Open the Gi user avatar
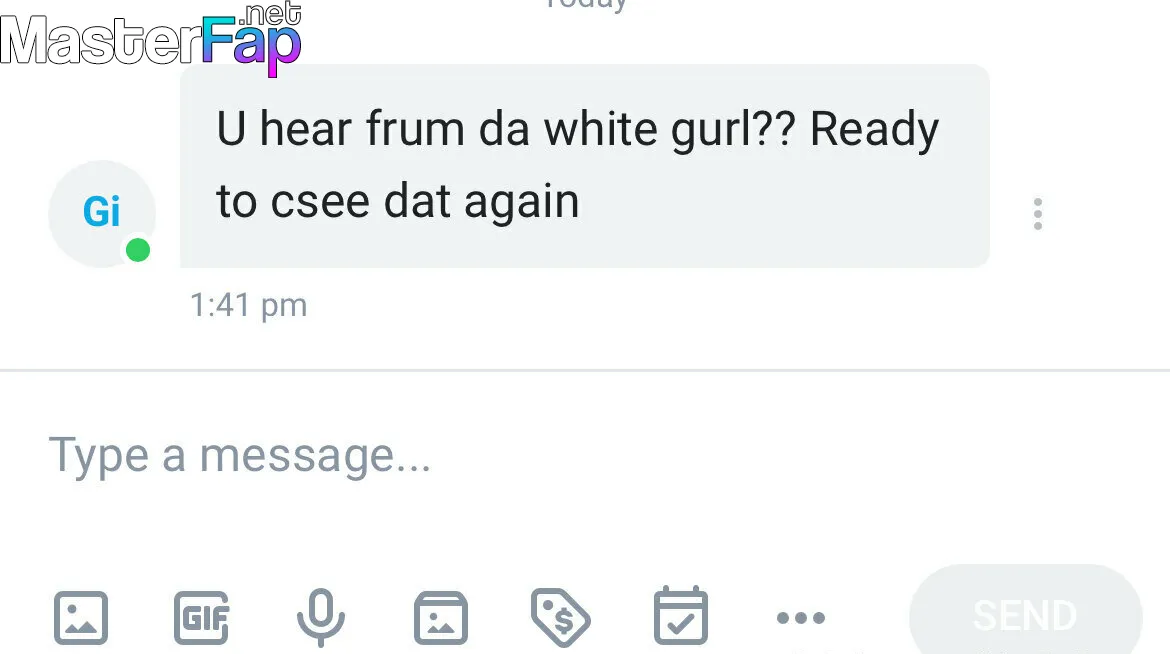This screenshot has width=1170, height=654. point(101,214)
